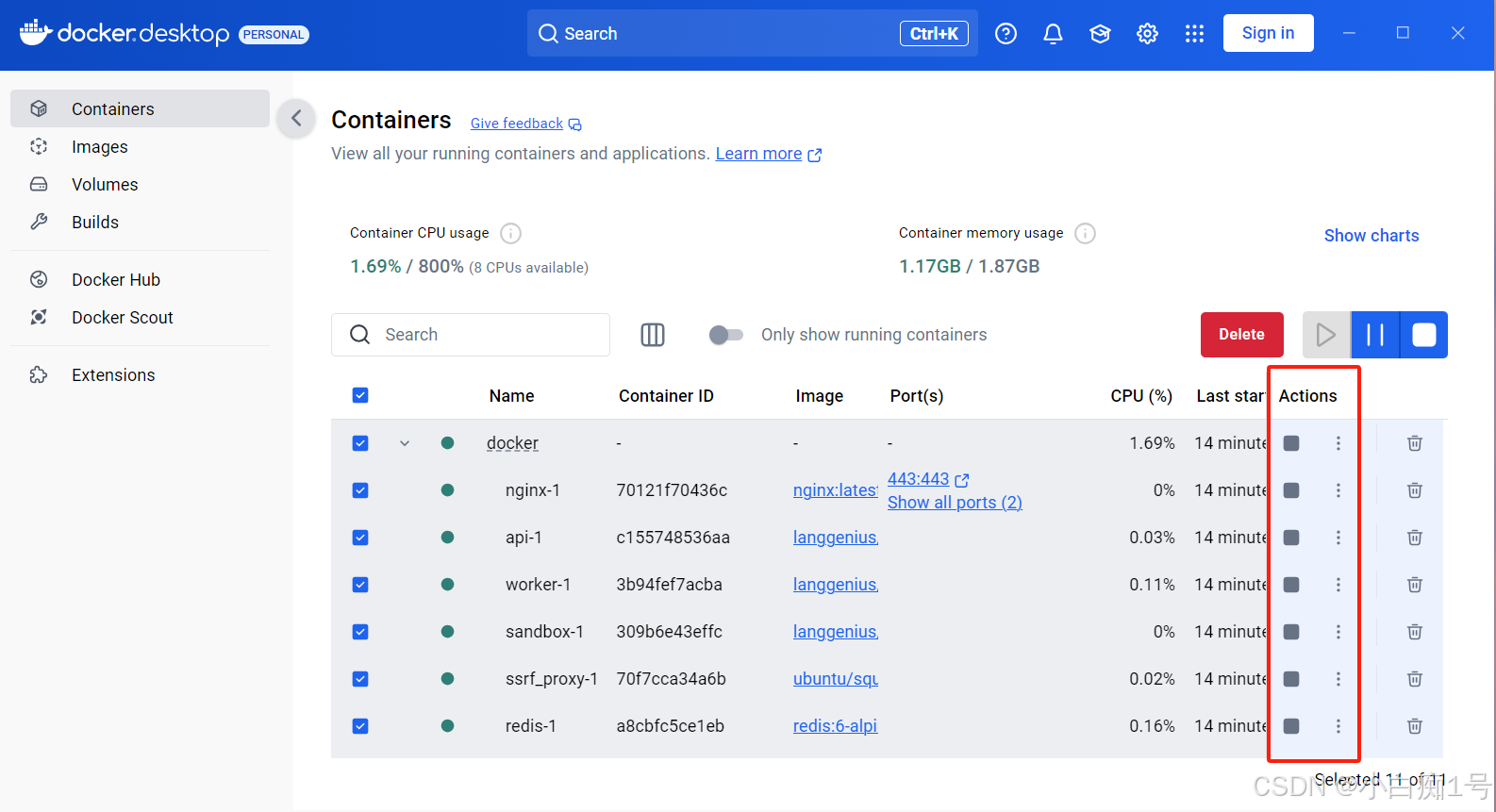Open more actions menu for docker stack

coord(1338,443)
